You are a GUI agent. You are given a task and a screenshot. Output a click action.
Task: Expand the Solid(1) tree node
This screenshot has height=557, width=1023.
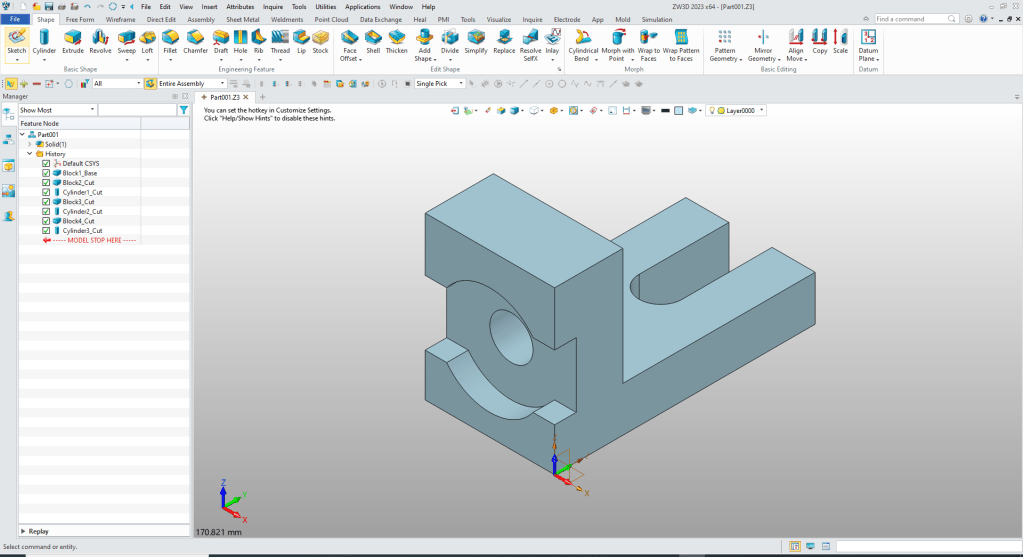click(x=30, y=144)
